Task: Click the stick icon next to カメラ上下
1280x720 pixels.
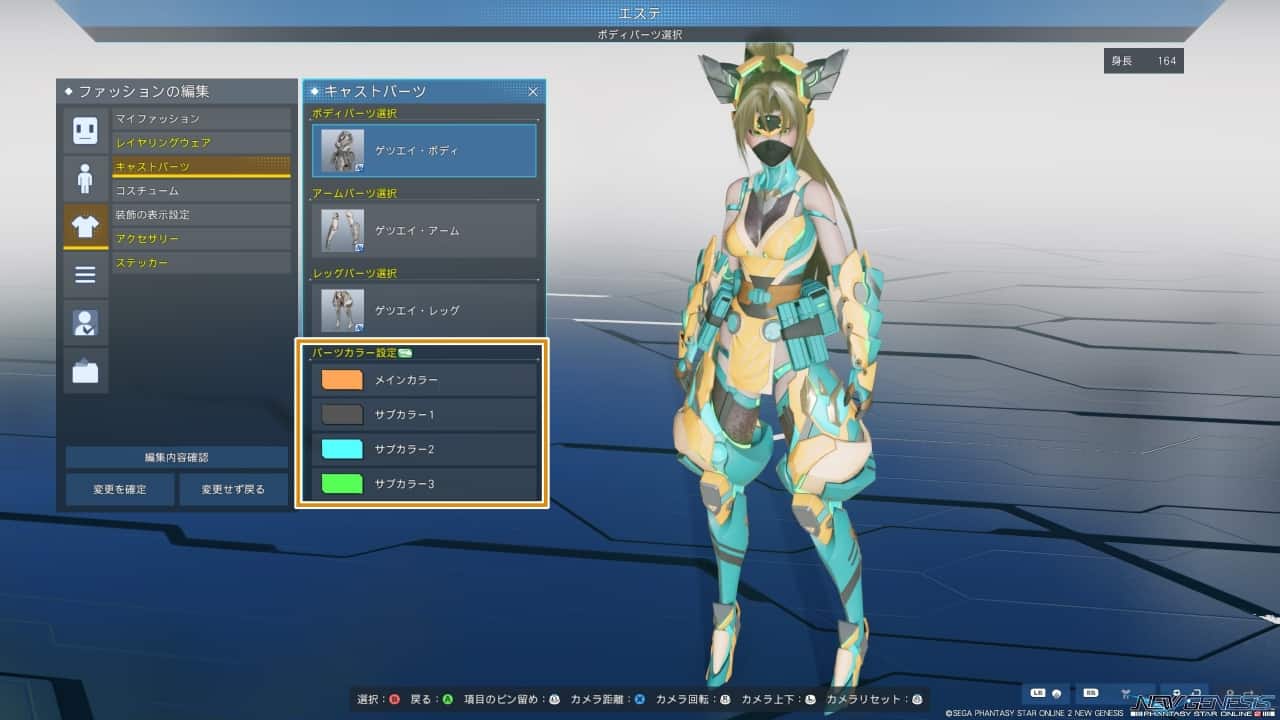Action: pyautogui.click(x=810, y=700)
